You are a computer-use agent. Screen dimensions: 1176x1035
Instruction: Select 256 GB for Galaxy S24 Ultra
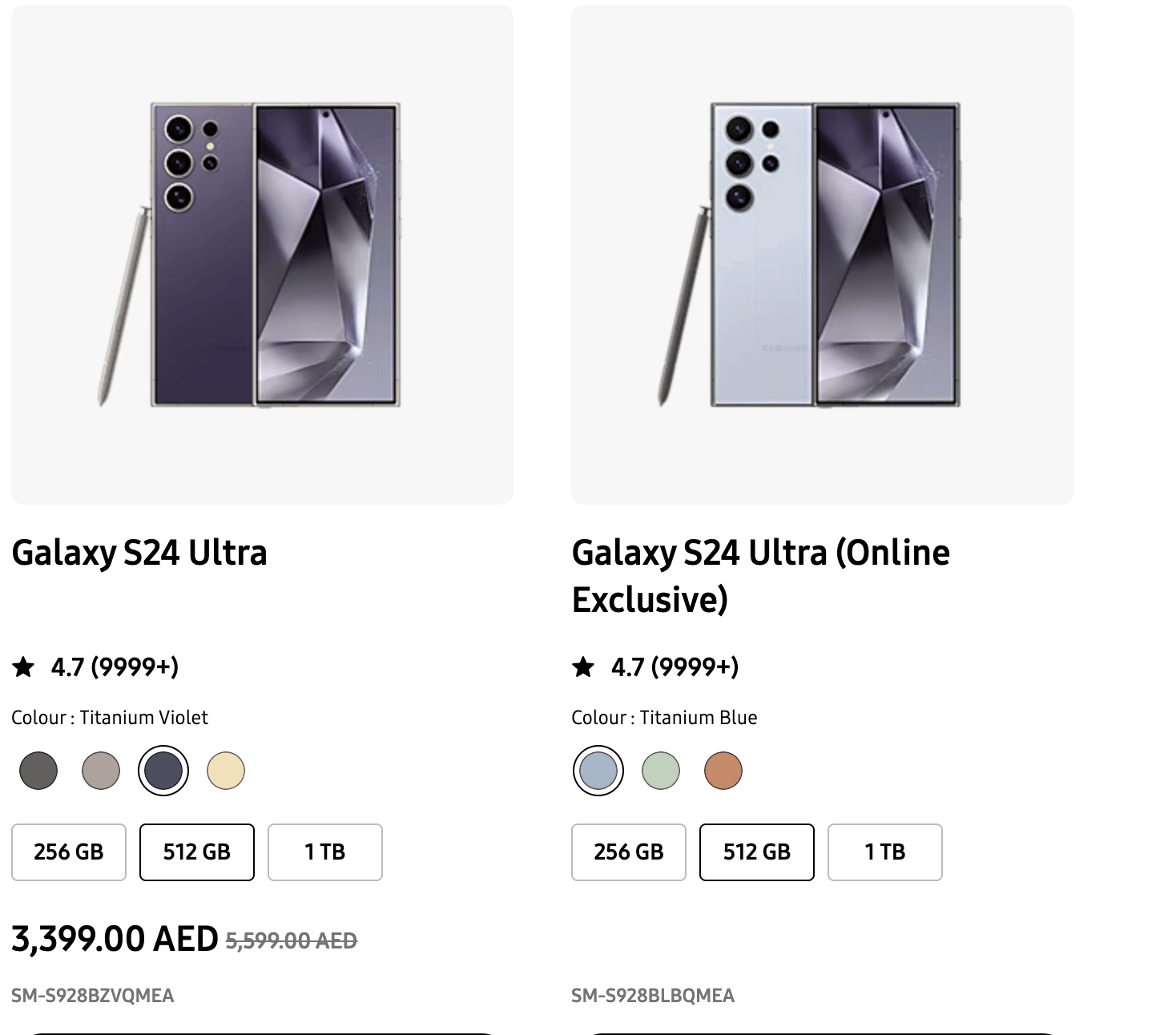[x=69, y=852]
